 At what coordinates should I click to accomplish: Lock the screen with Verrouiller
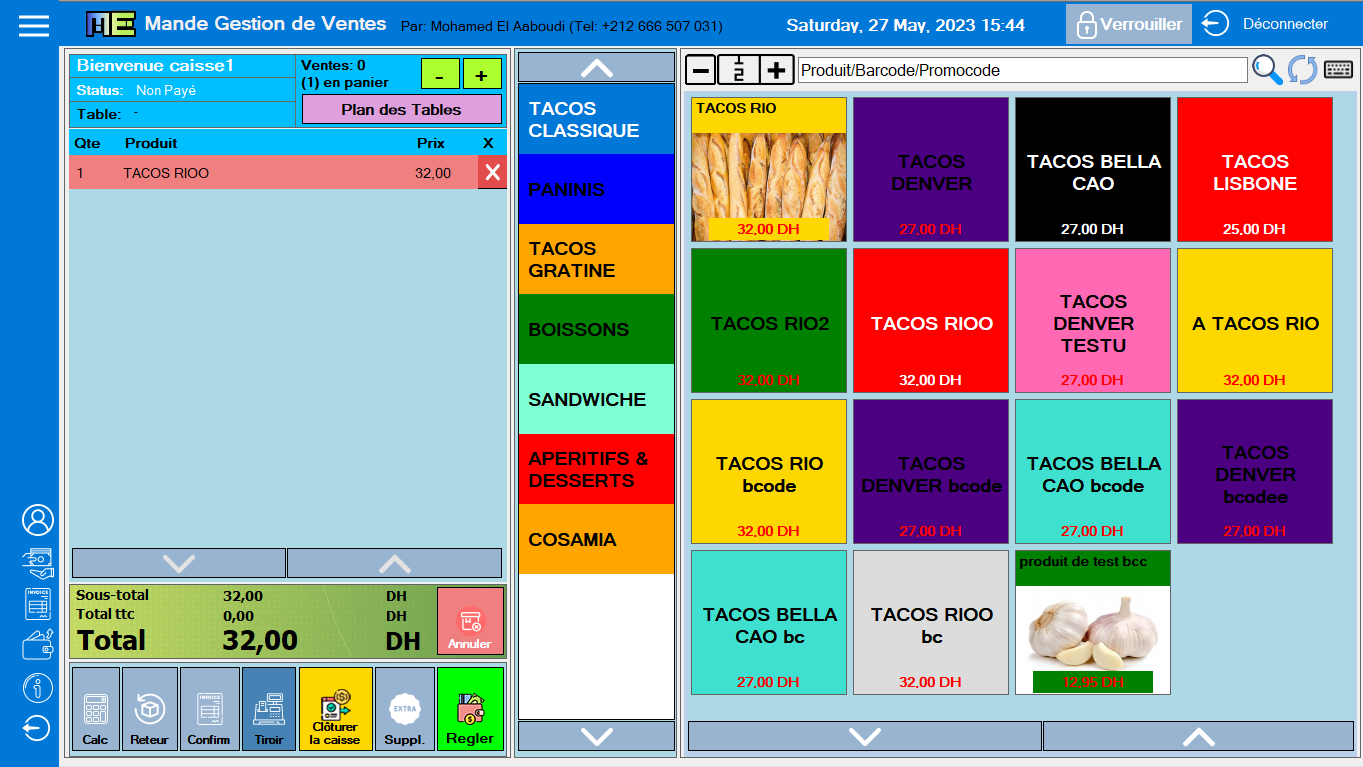[x=1129, y=24]
